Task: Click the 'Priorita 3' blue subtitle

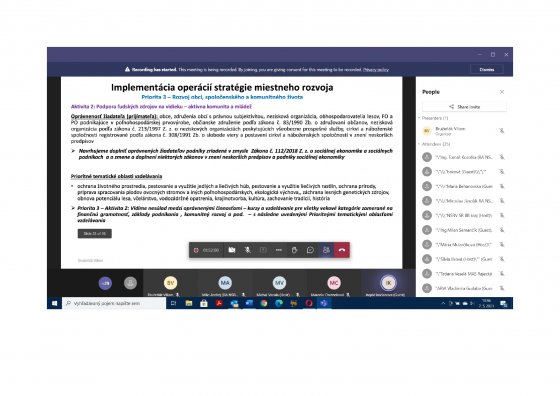Action: [x=222, y=97]
